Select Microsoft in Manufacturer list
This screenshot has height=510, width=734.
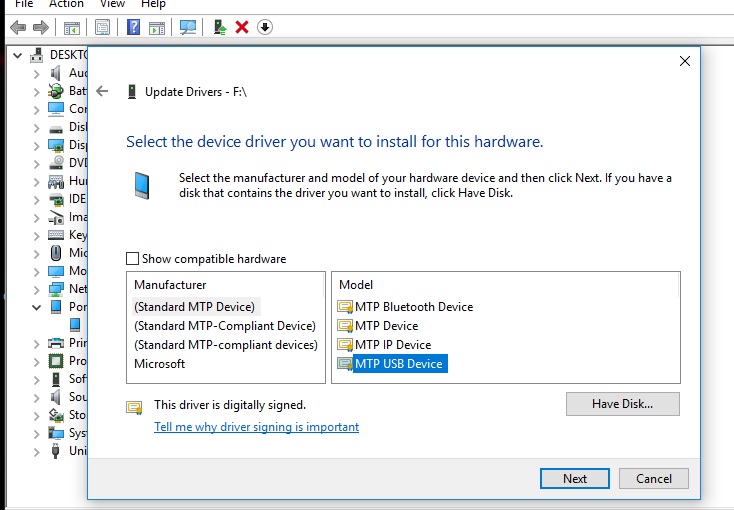click(x=160, y=364)
